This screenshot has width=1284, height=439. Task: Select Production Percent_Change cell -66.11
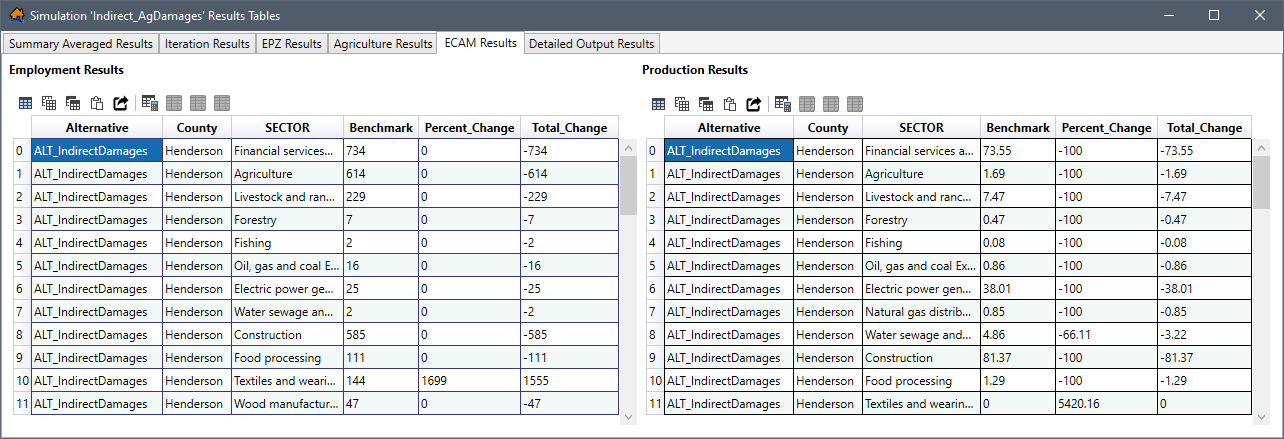(x=1106, y=335)
